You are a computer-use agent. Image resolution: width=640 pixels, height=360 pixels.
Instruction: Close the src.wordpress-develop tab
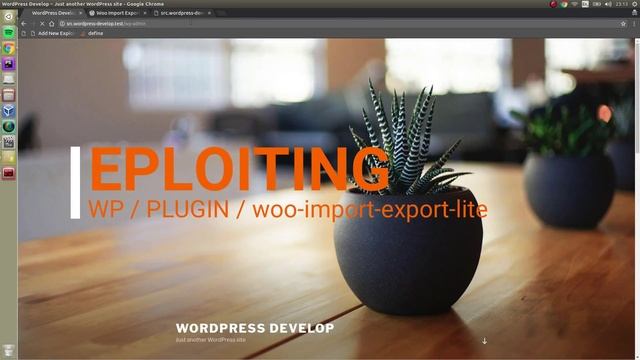coord(209,13)
